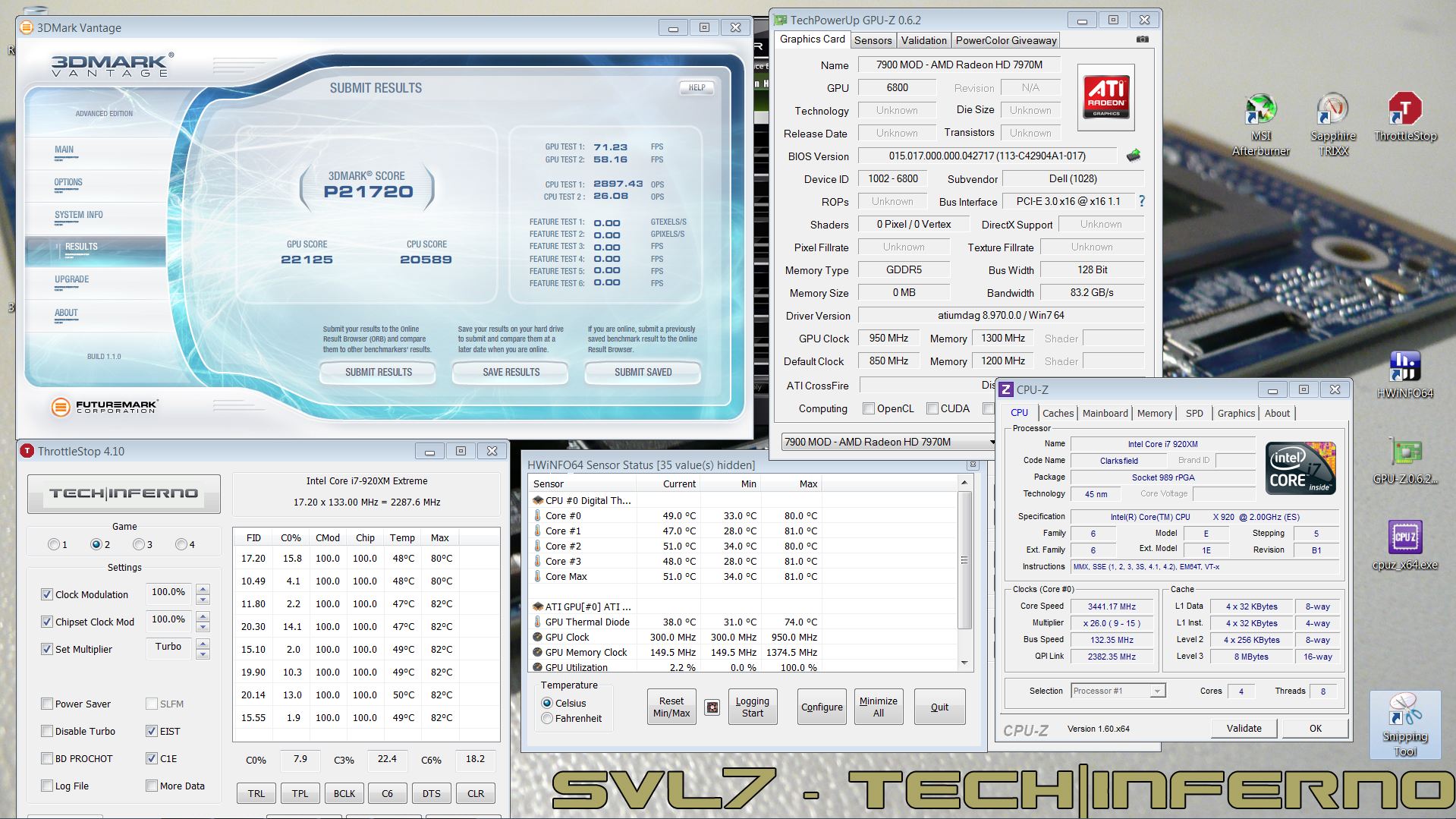Open HWiNFO64 desktop icon
This screenshot has width=1456, height=819.
[x=1405, y=375]
